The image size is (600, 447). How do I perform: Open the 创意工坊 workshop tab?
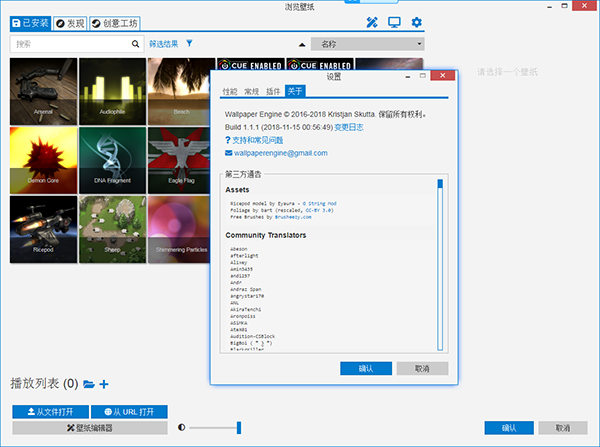tap(115, 23)
